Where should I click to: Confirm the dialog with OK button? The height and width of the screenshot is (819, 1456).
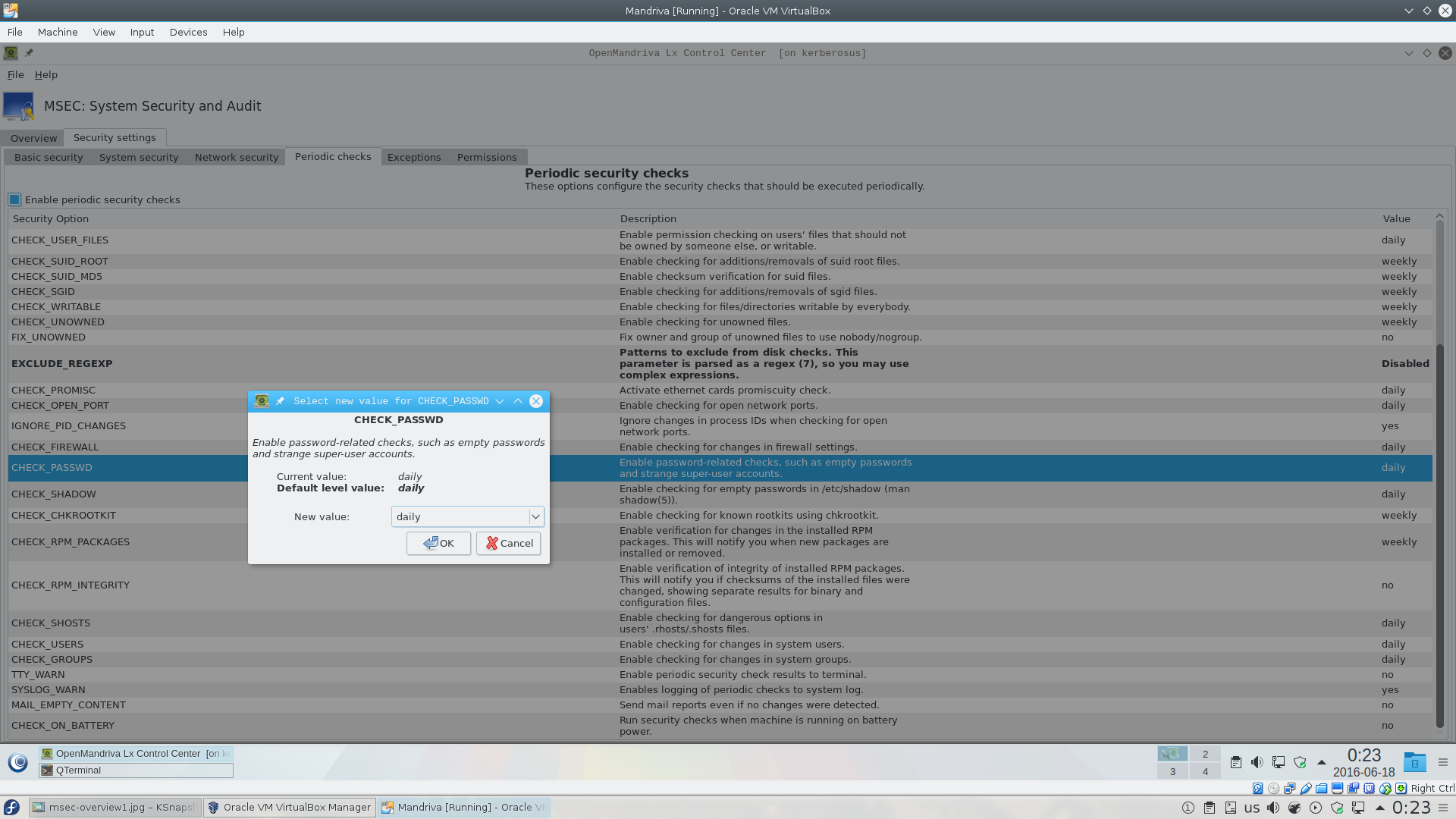(x=438, y=543)
